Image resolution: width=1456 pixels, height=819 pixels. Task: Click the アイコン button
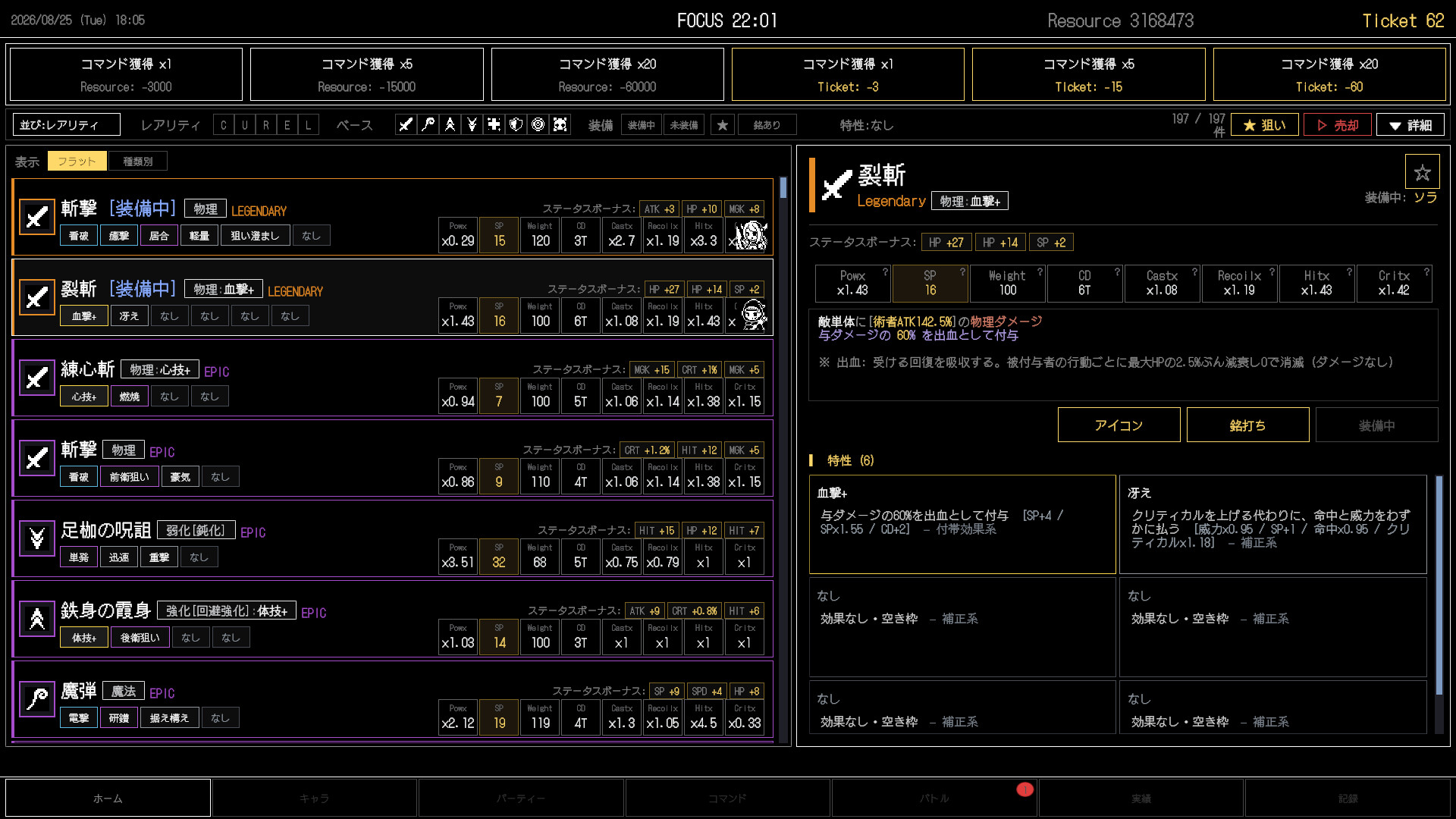[1119, 425]
